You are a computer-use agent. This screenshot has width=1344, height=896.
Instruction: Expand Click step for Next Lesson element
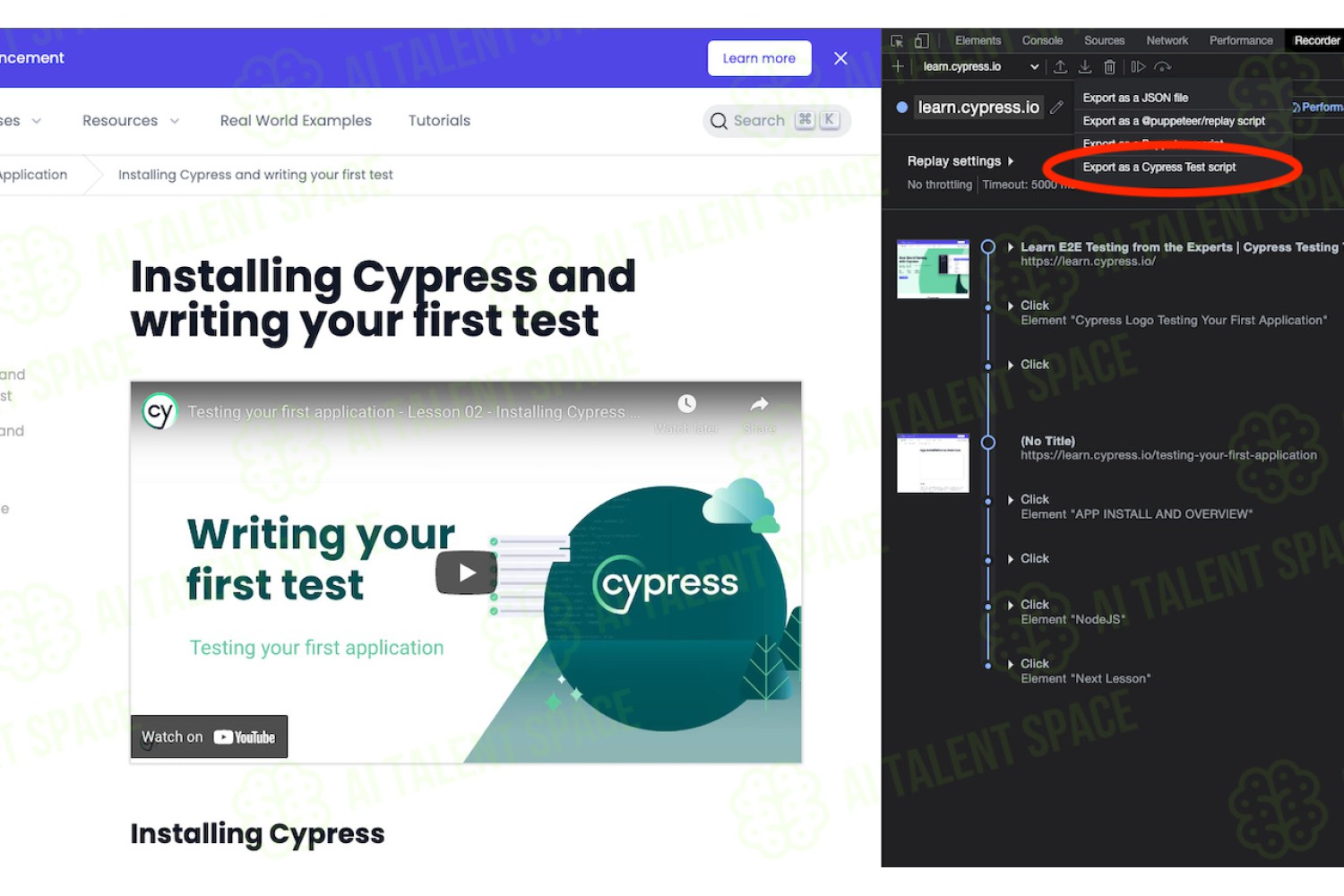tap(1011, 665)
